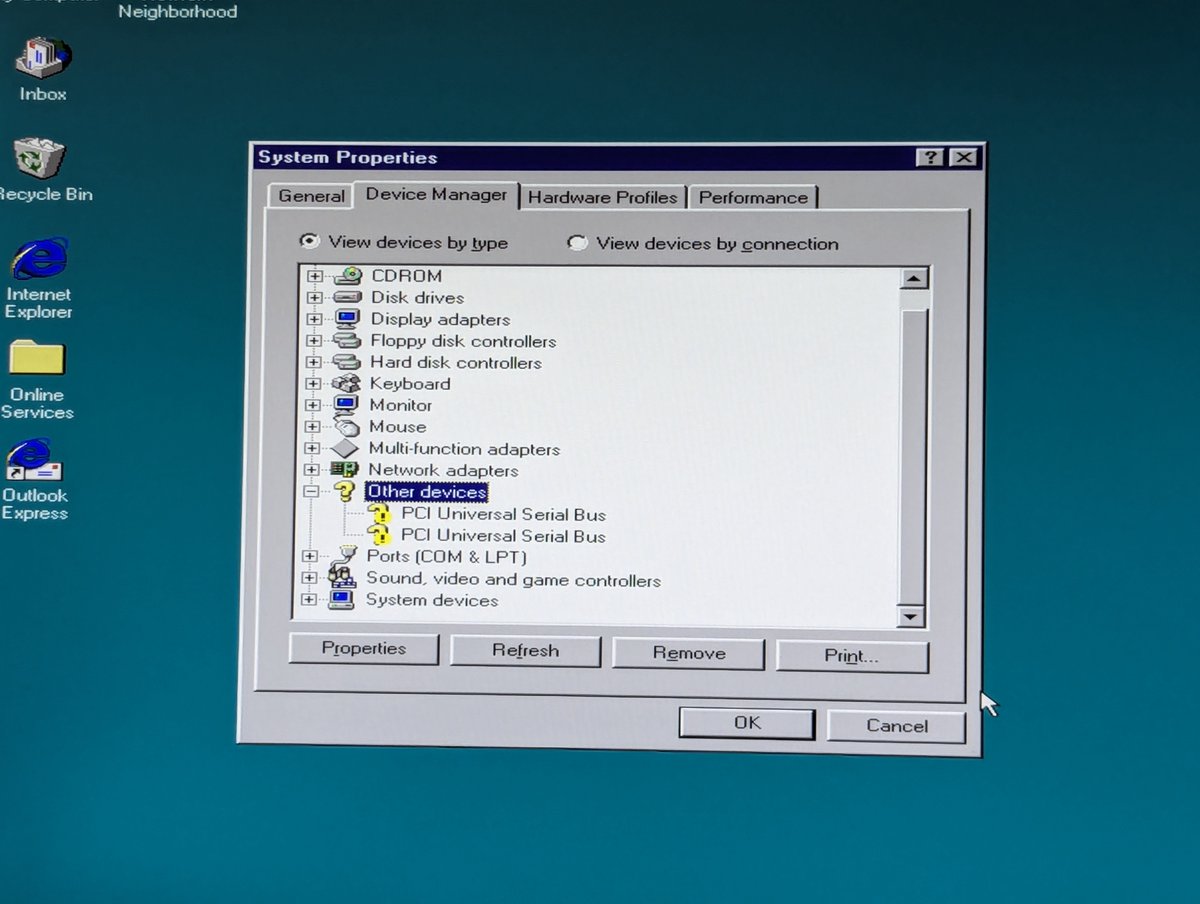Switch to the General tab
The width and height of the screenshot is (1200, 904).
311,196
